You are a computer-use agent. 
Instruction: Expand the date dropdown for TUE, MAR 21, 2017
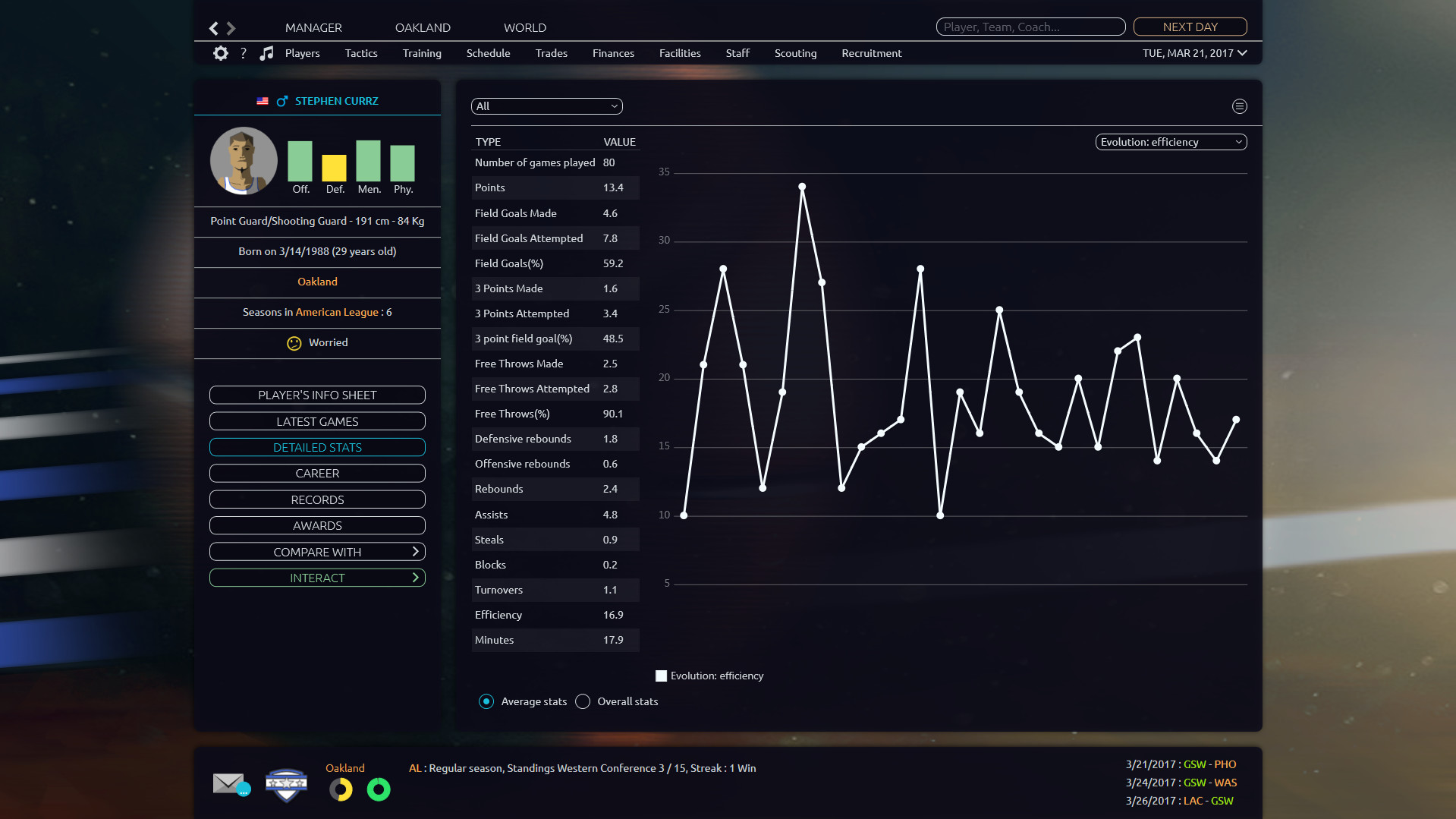click(x=1241, y=53)
